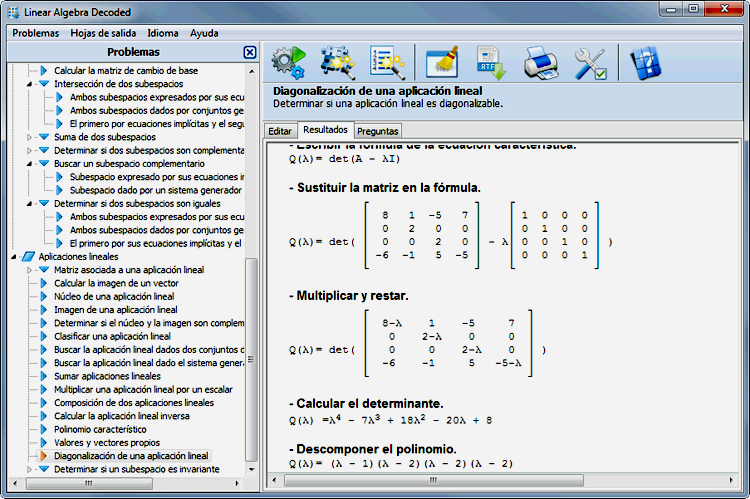
Task: Expand Determinar si un subespacio es invariante
Action: (29, 469)
